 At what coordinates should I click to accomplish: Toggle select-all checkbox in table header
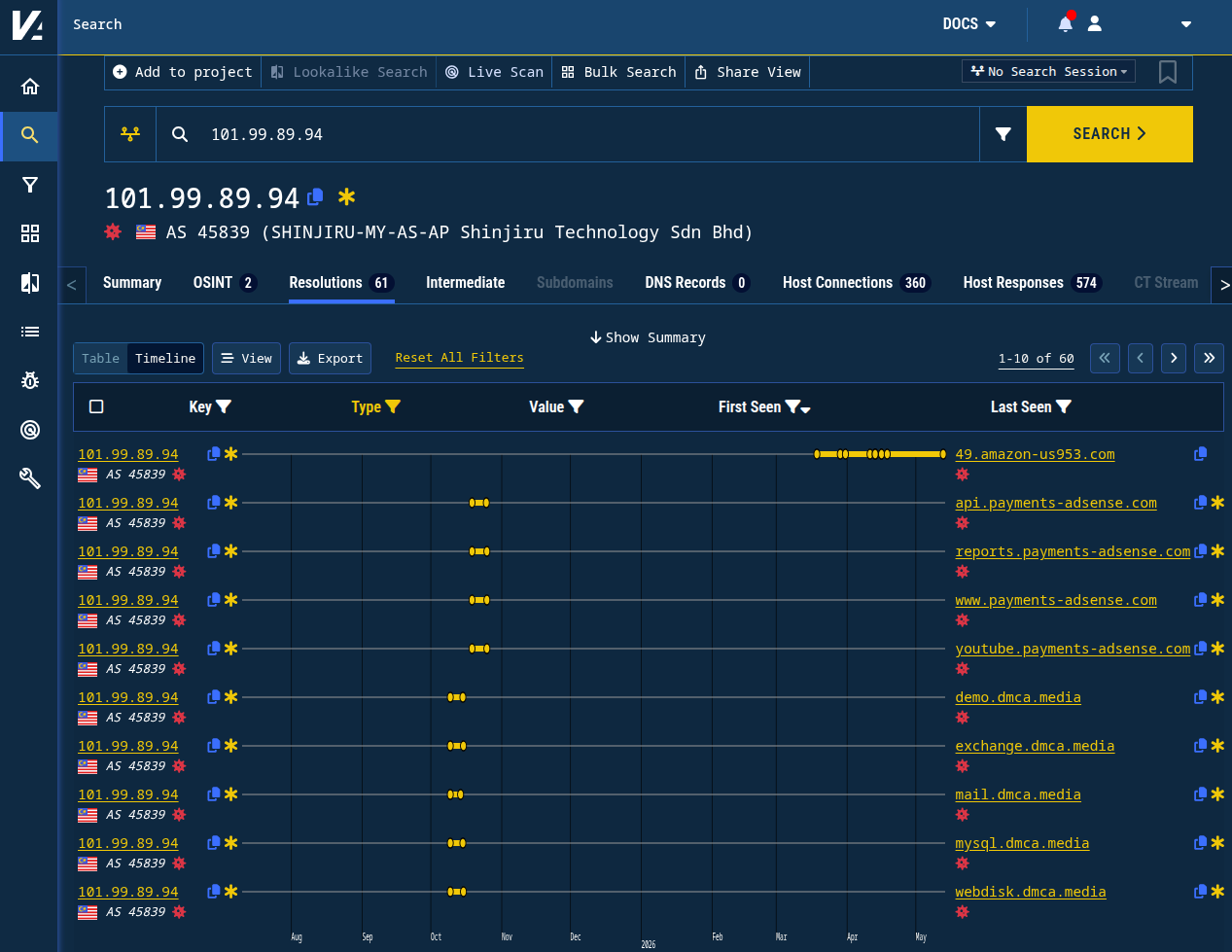tap(96, 406)
